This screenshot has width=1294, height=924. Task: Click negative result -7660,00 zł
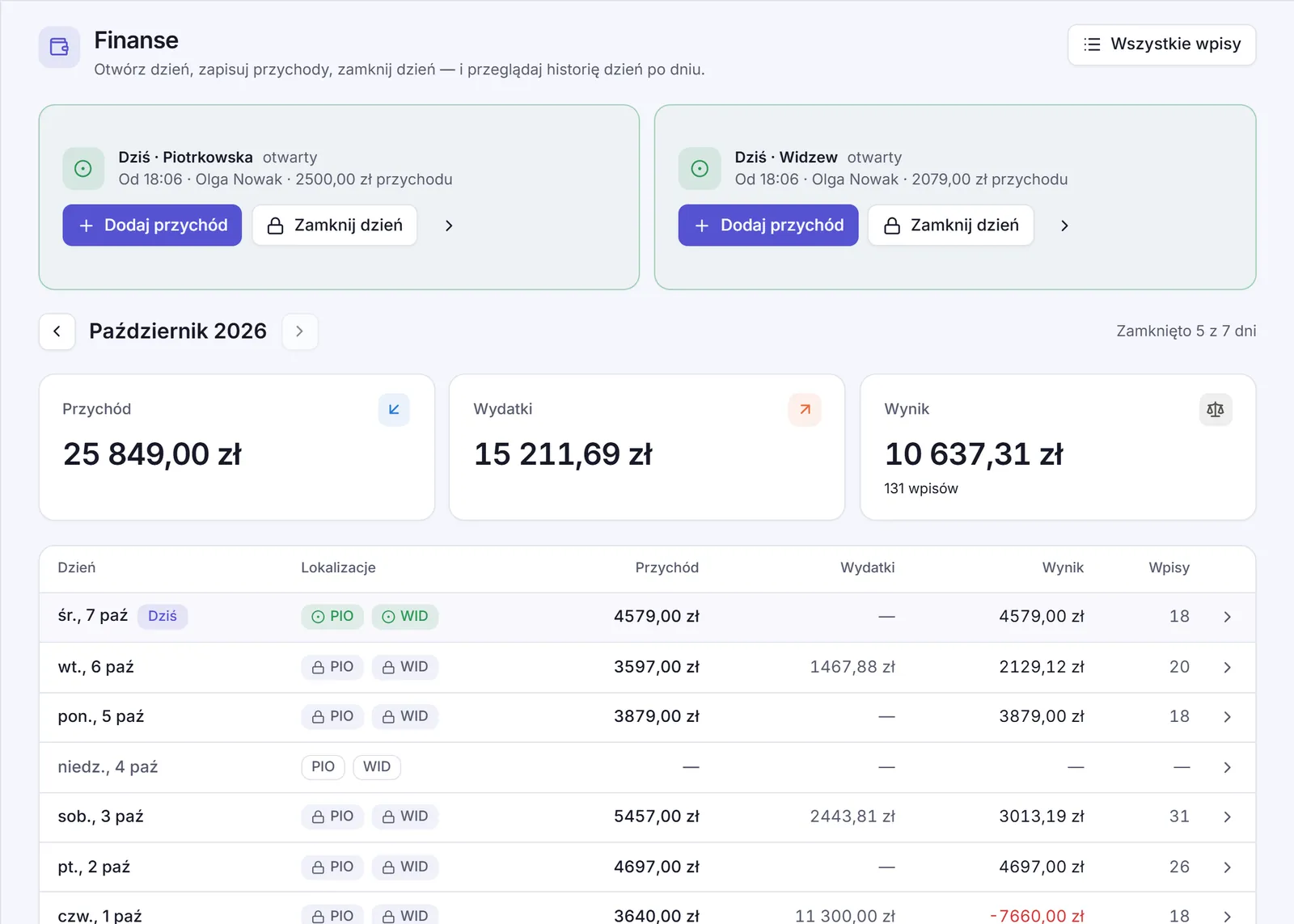coord(1037,916)
